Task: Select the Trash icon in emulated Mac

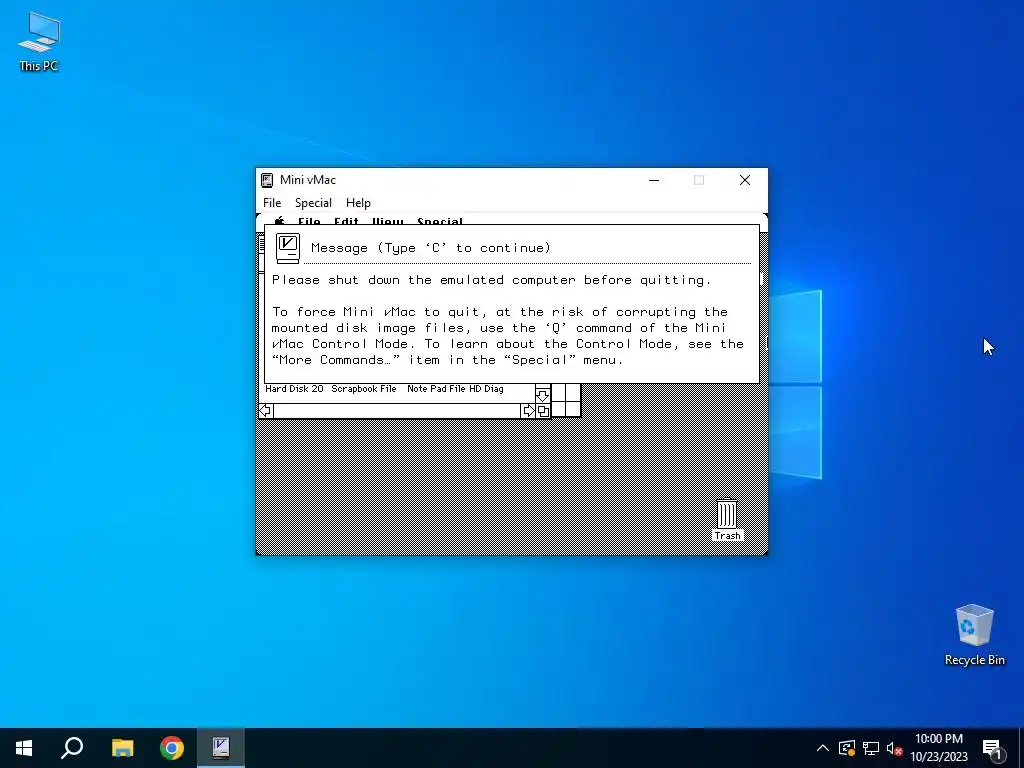Action: 727,519
